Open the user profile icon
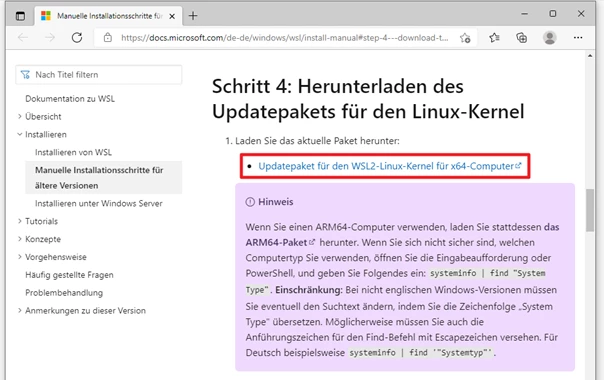Viewport: 604px width, 380px height. pyautogui.click(x=550, y=38)
